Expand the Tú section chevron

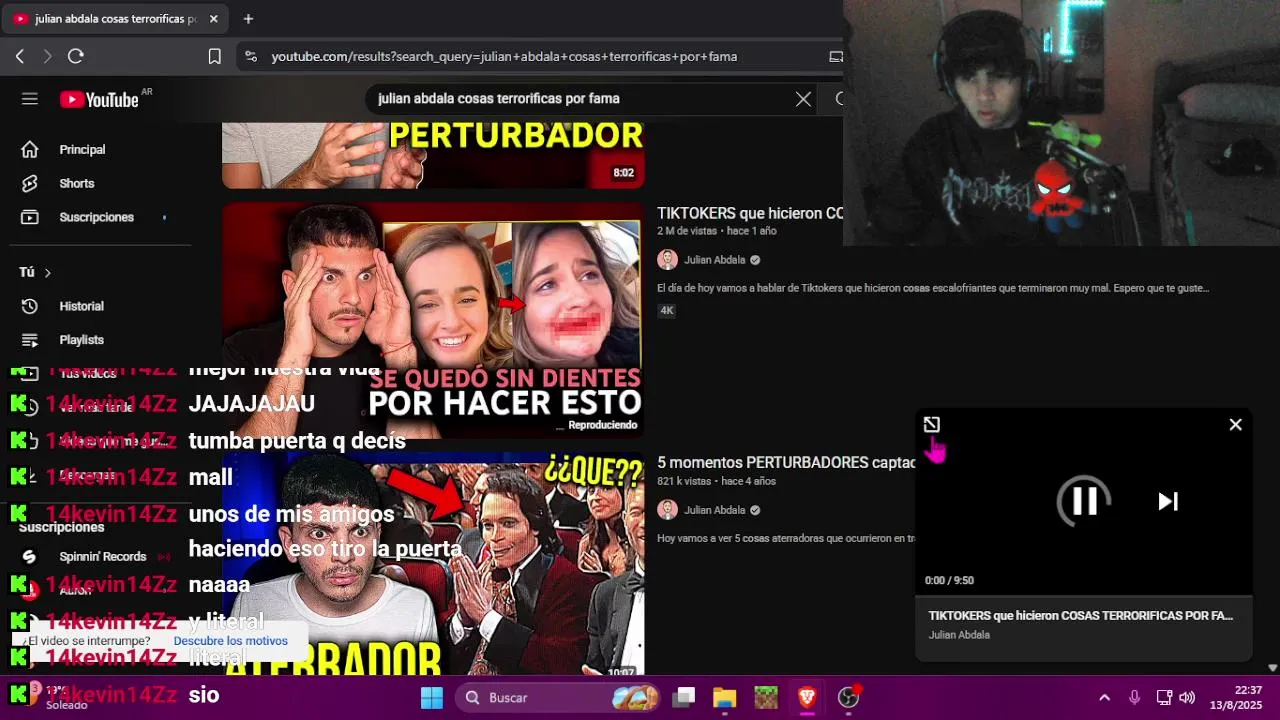click(x=47, y=273)
